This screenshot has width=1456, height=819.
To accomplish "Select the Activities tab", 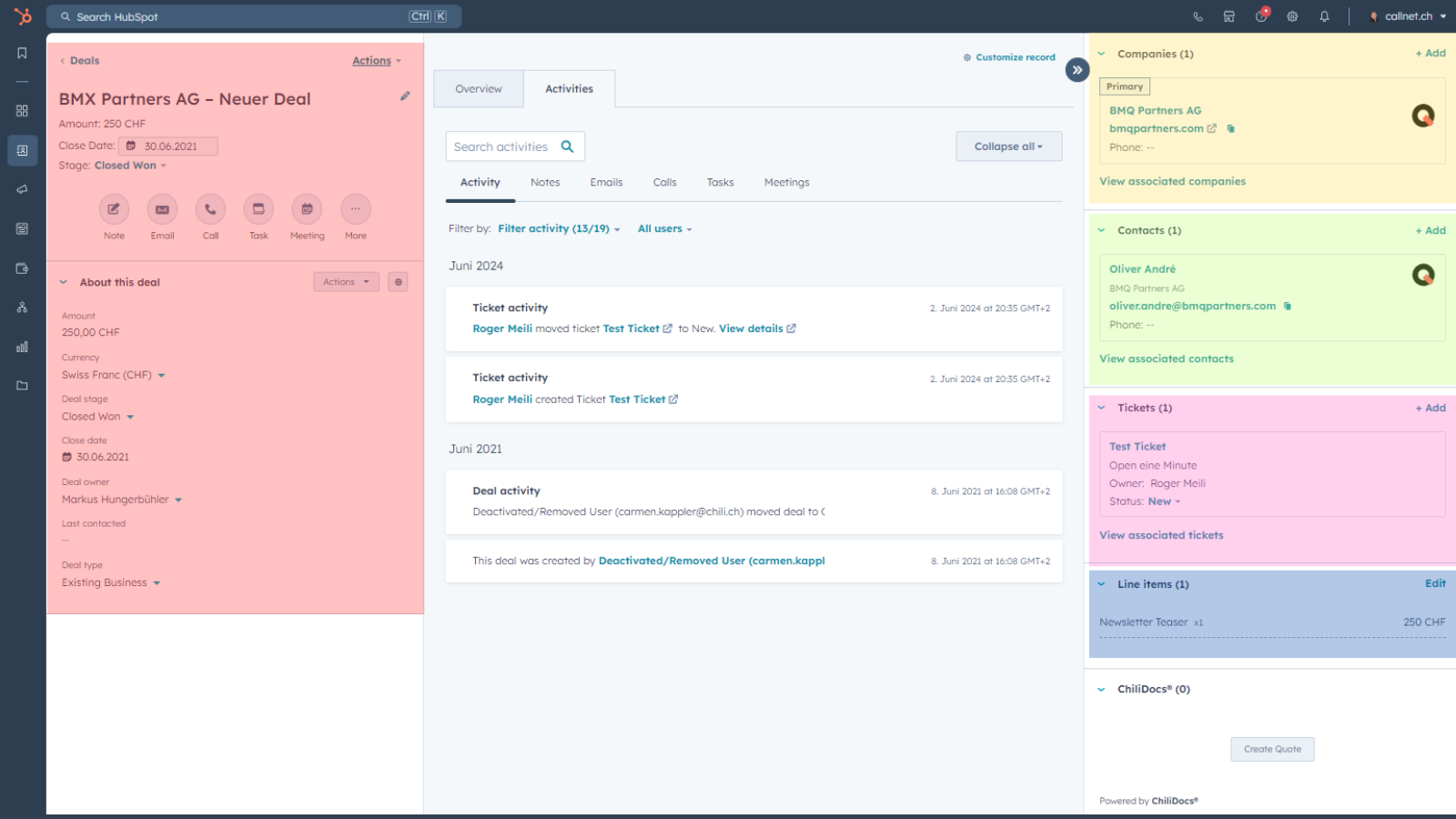I will point(569,88).
